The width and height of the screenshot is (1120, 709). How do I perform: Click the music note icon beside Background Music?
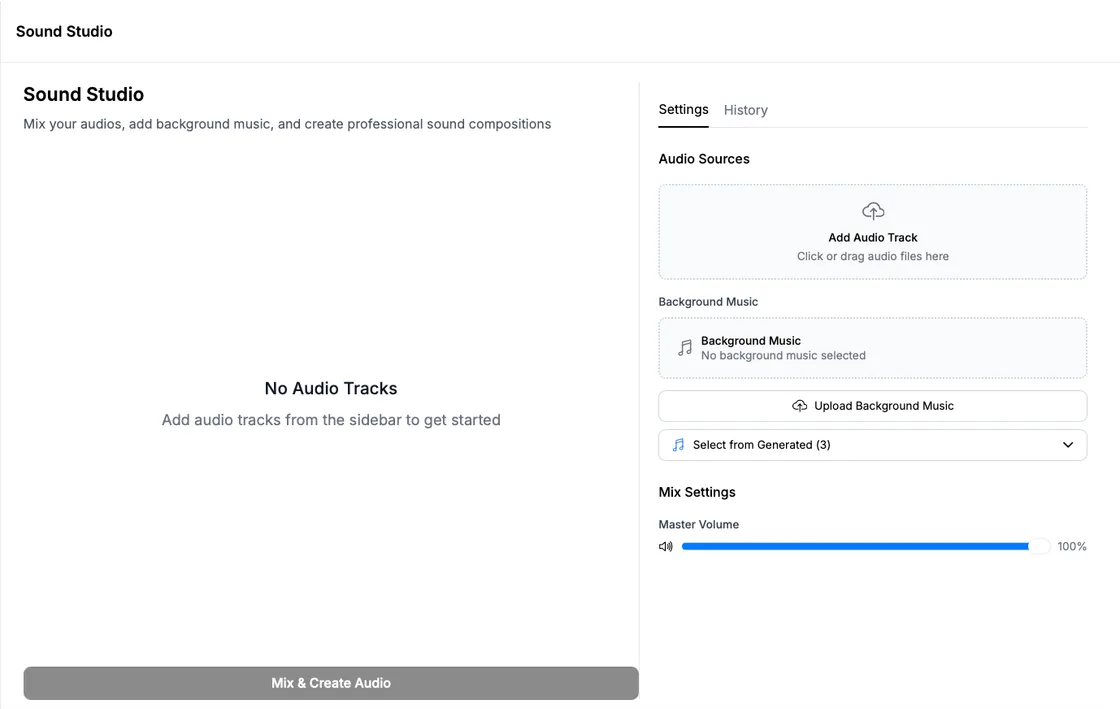(685, 348)
